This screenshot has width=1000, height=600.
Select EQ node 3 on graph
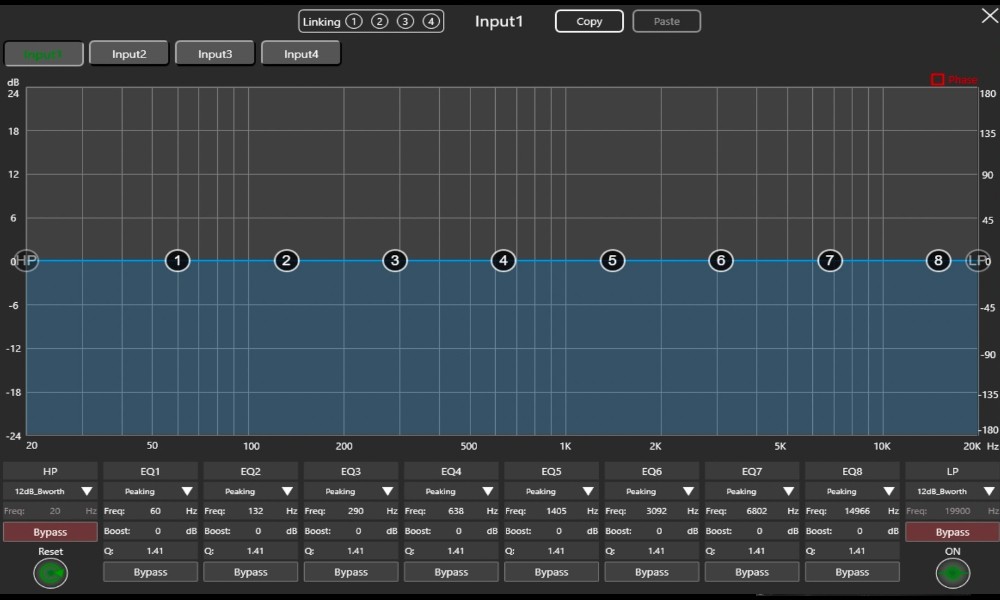[x=395, y=260]
